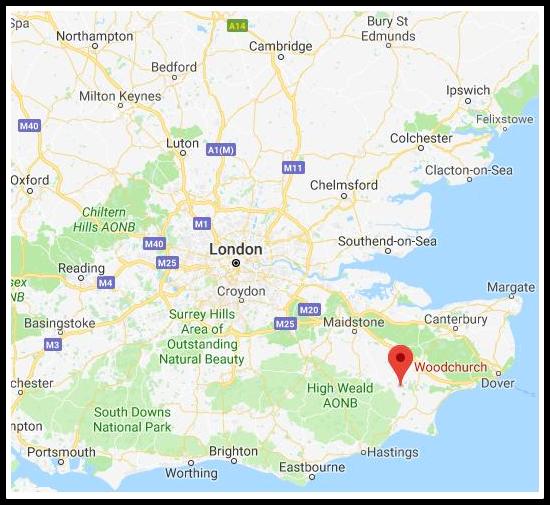Click the M1 motorway shield
550x505 pixels.
click(202, 223)
